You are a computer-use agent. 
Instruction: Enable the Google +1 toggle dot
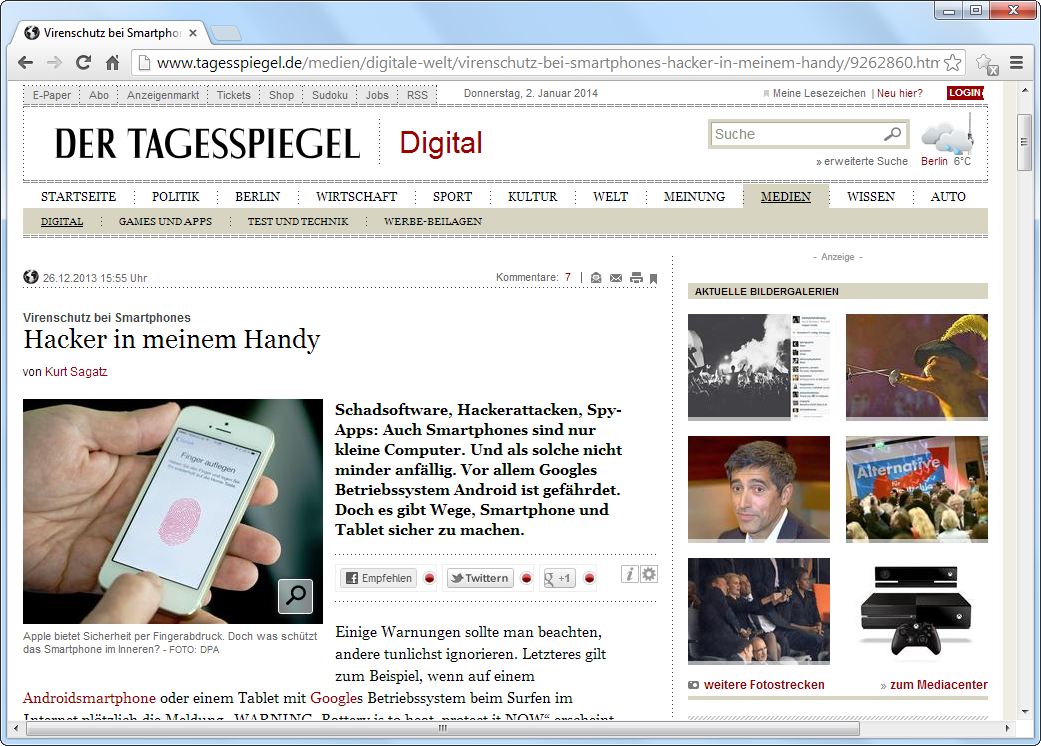589,578
